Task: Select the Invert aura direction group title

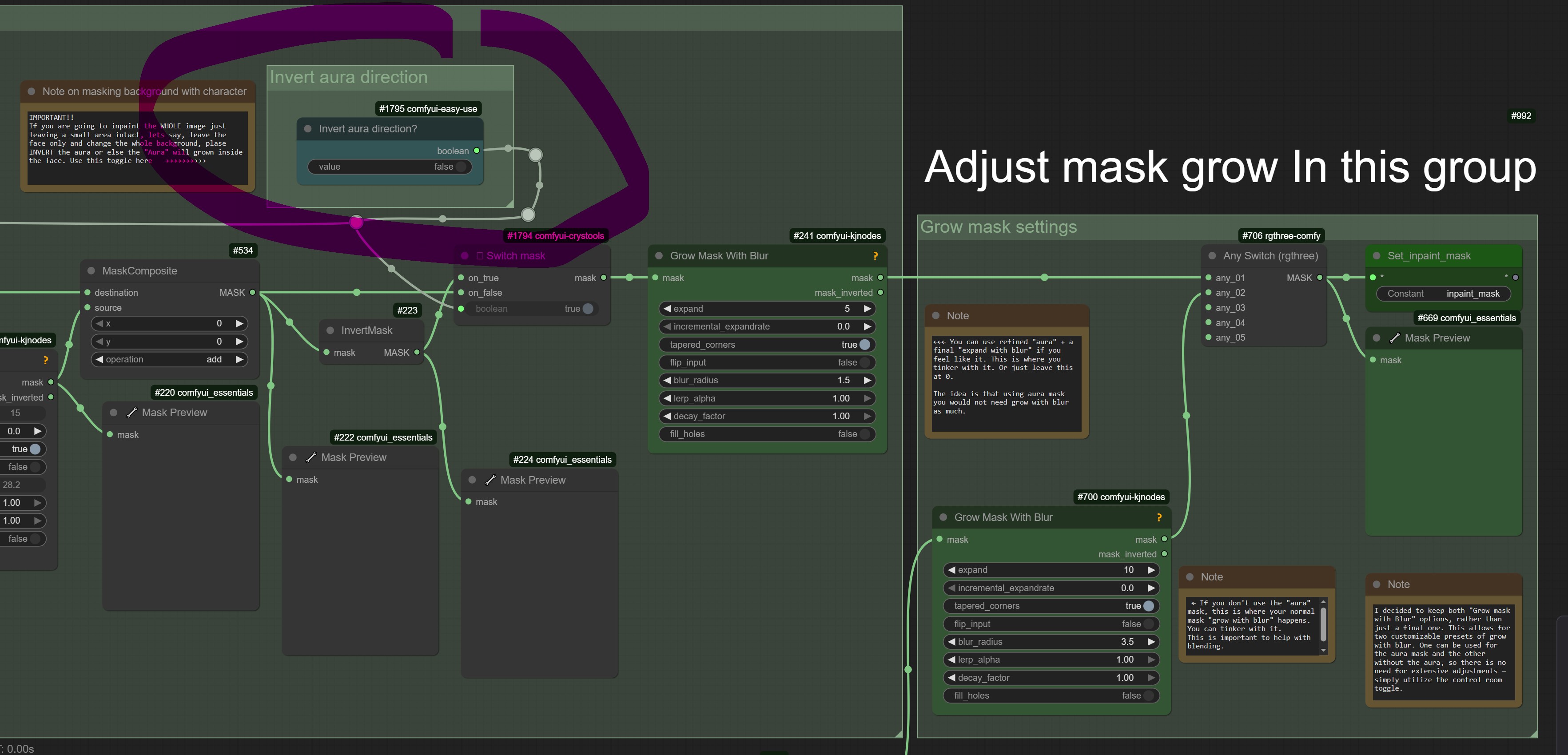Action: coord(349,77)
